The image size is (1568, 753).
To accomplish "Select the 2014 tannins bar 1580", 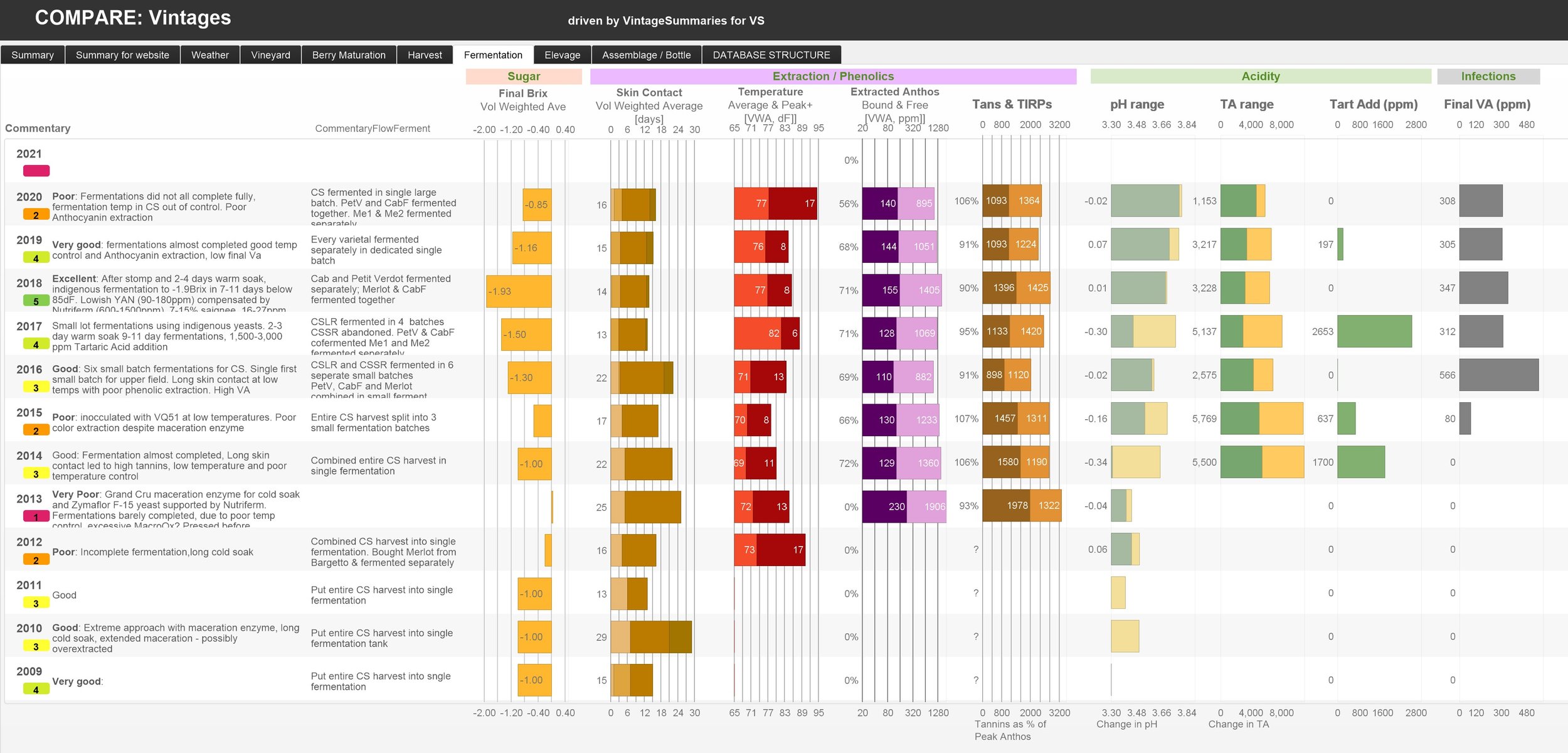I will click(1002, 462).
